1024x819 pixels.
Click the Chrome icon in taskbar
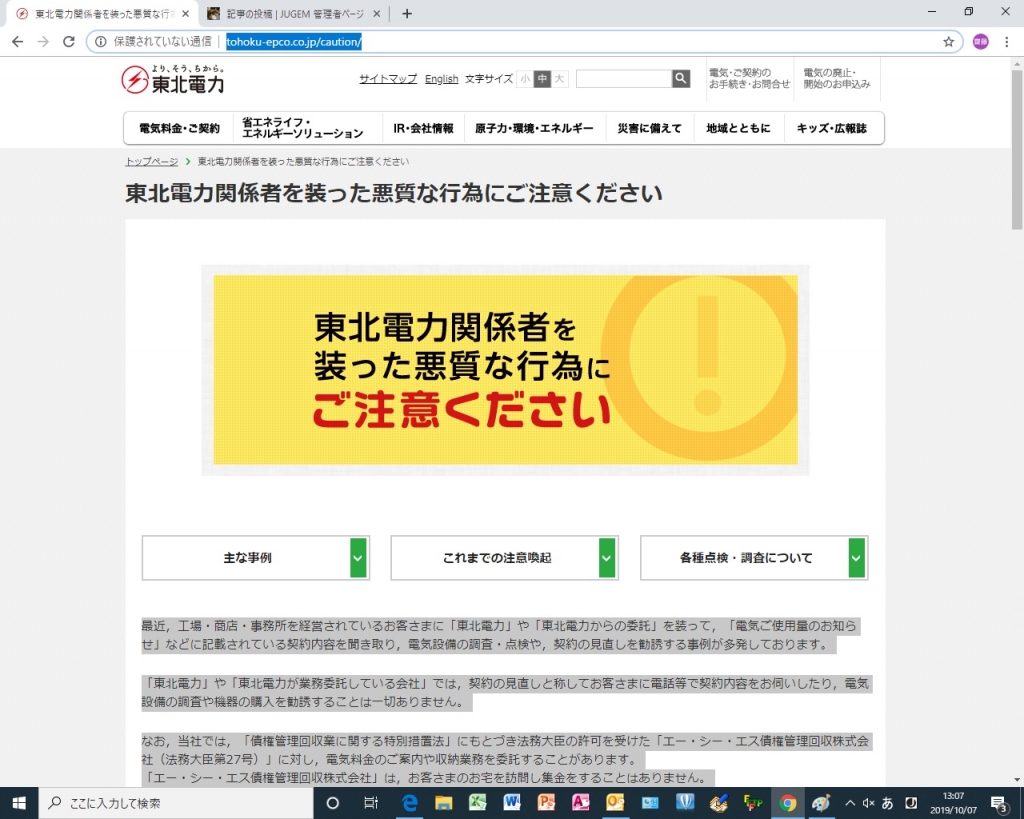[x=787, y=803]
